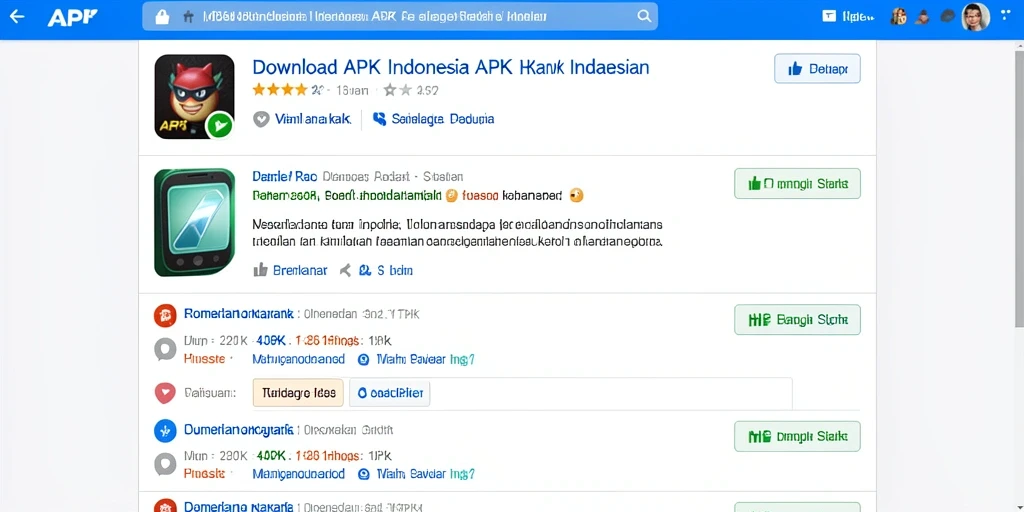This screenshot has width=1024, height=512.
Task: Open the APK logo in the header
Action: pyautogui.click(x=72, y=17)
